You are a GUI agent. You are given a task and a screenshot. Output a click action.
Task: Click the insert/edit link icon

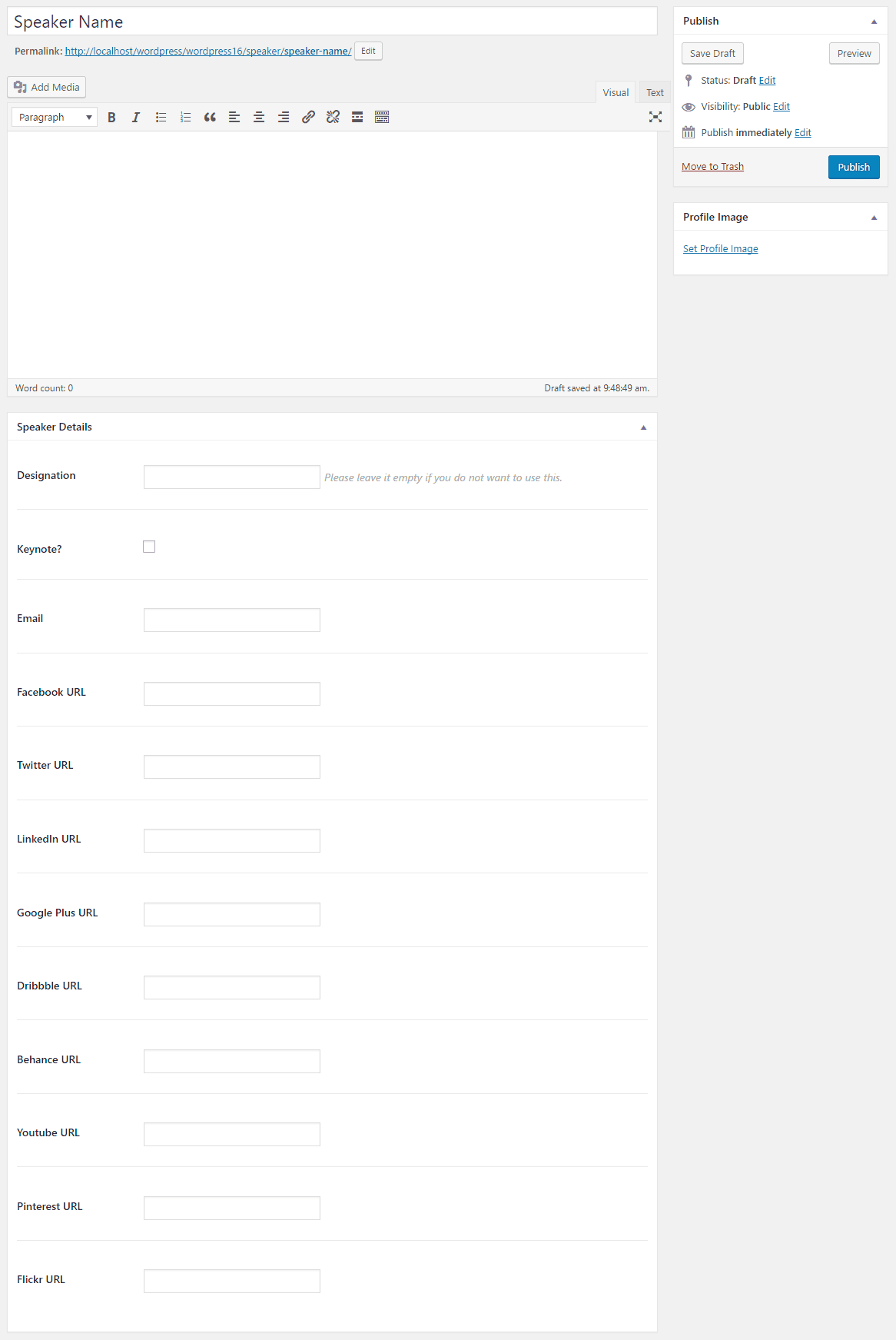pos(308,118)
